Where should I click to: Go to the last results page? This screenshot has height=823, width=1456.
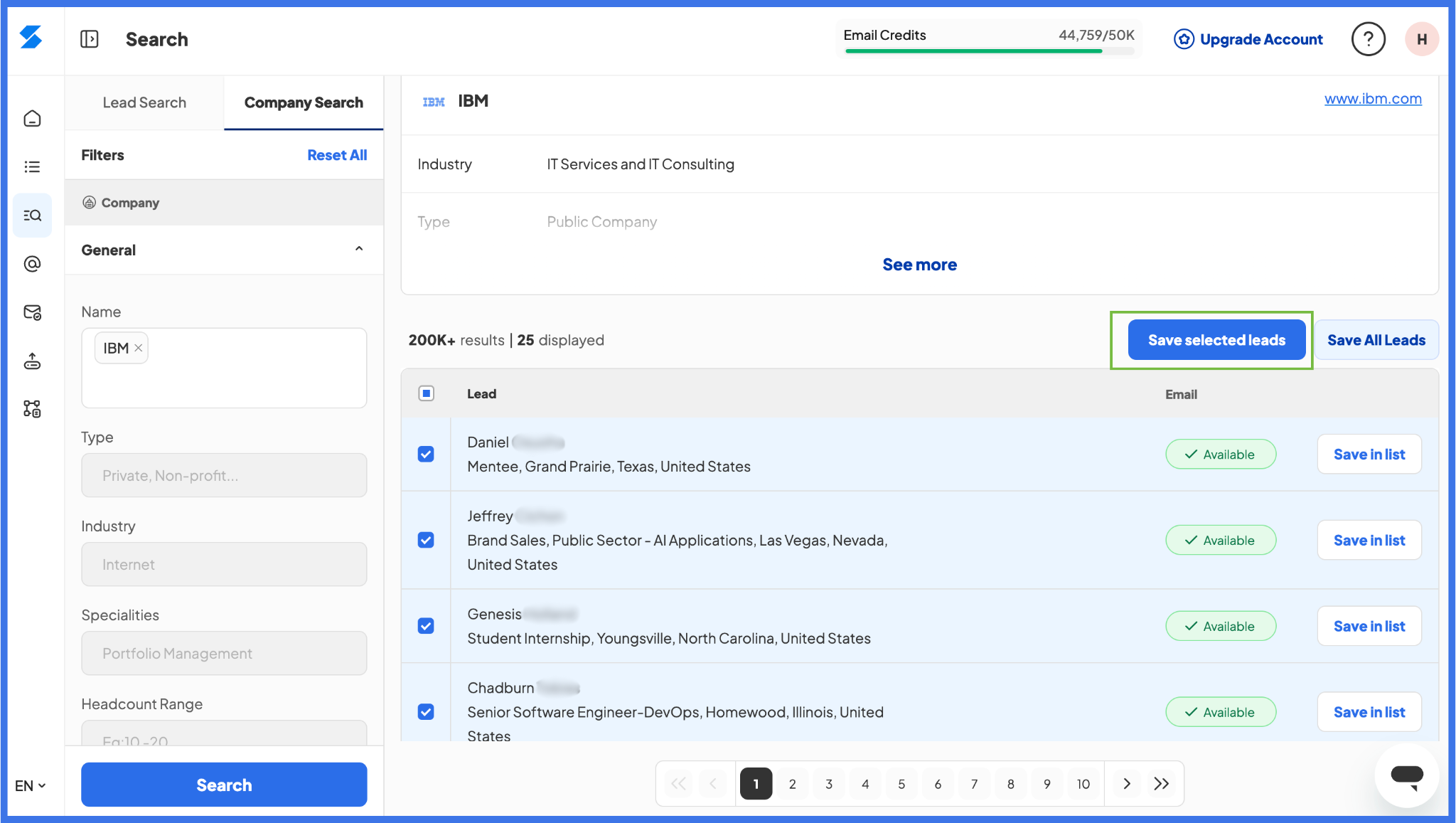[1162, 784]
